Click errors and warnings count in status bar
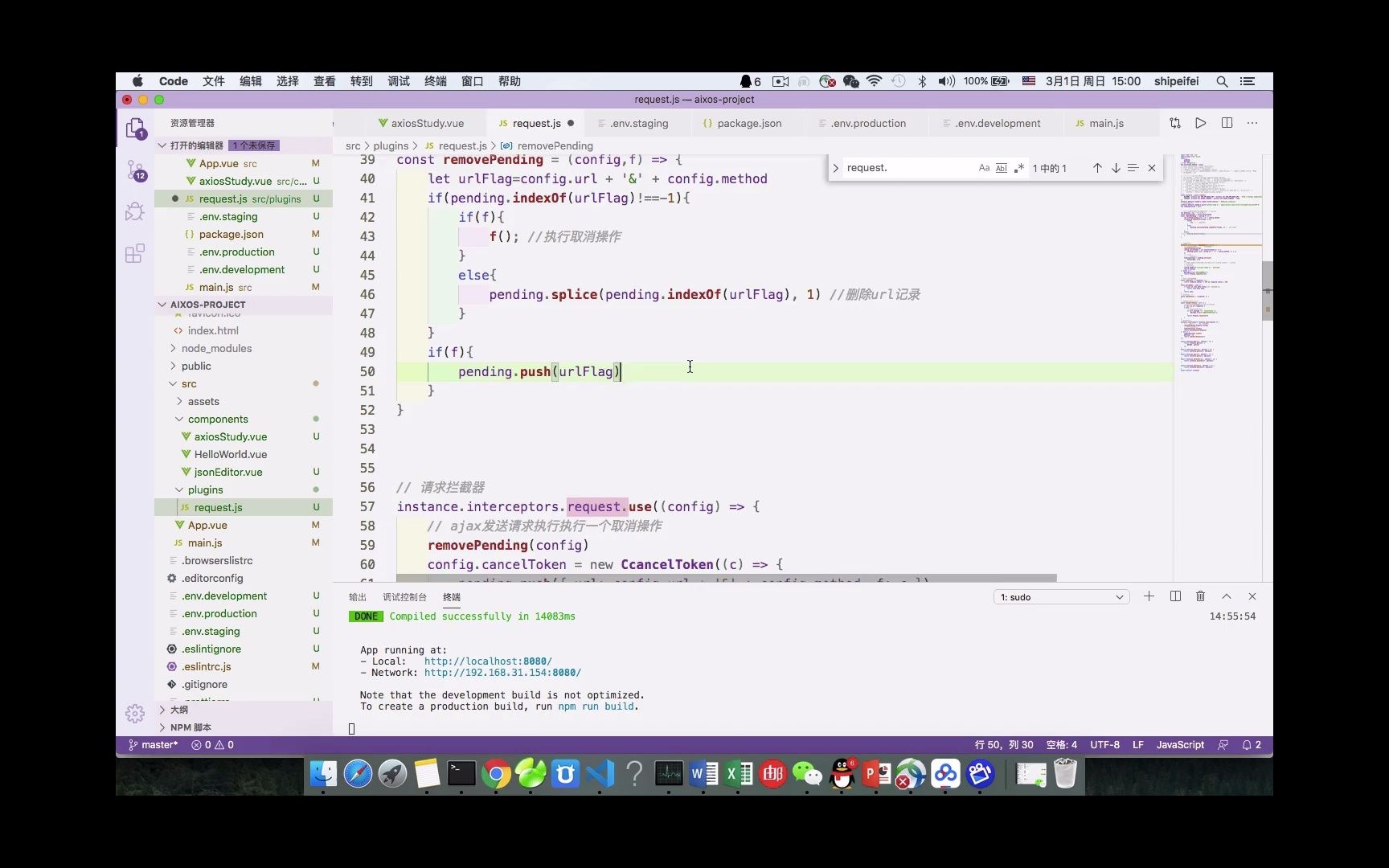Viewport: 1389px width, 868px height. pyautogui.click(x=212, y=745)
